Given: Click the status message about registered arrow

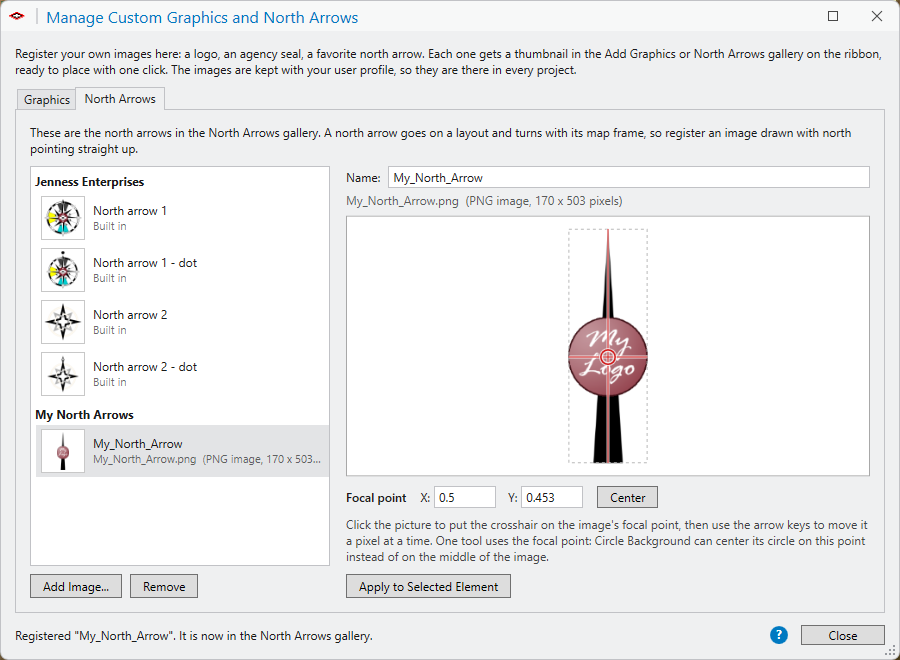Looking at the screenshot, I should [194, 635].
